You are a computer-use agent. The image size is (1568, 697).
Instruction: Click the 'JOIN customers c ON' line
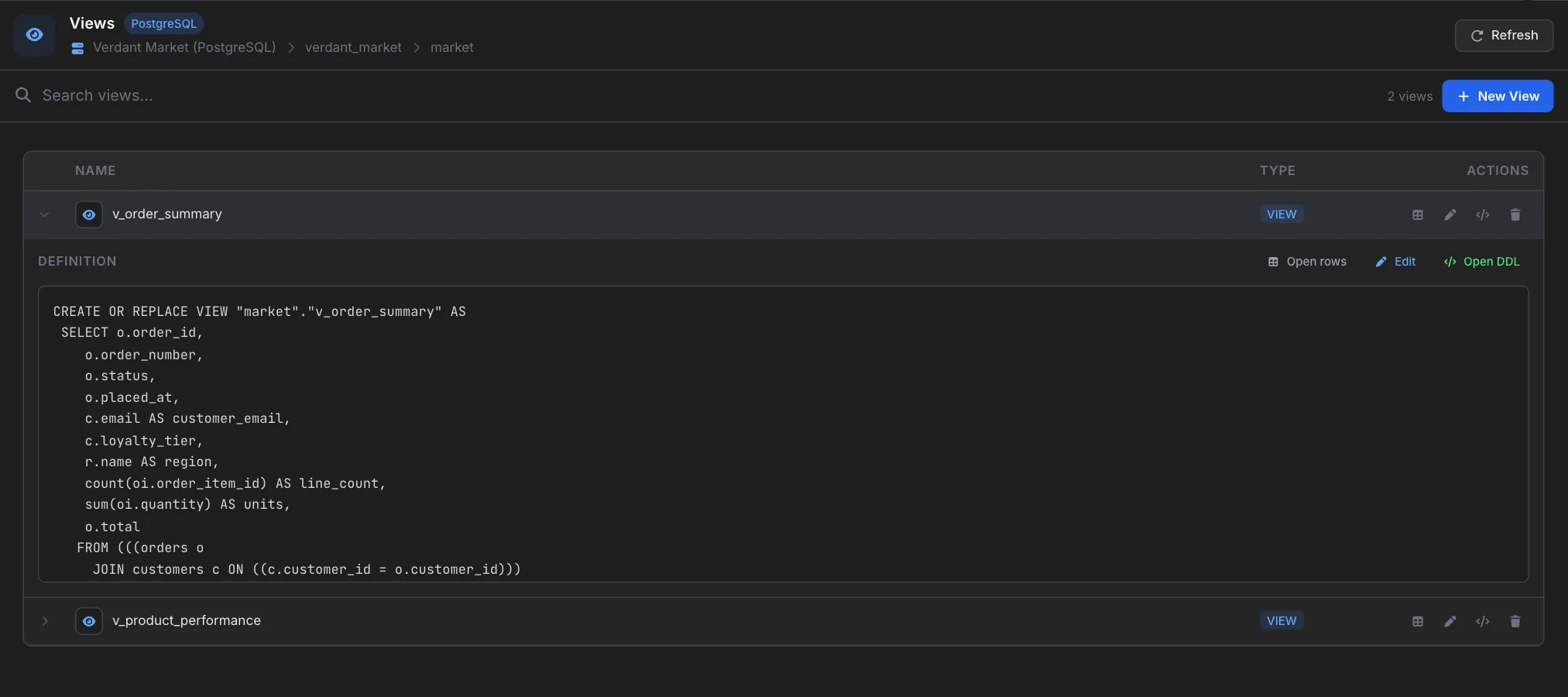(307, 569)
